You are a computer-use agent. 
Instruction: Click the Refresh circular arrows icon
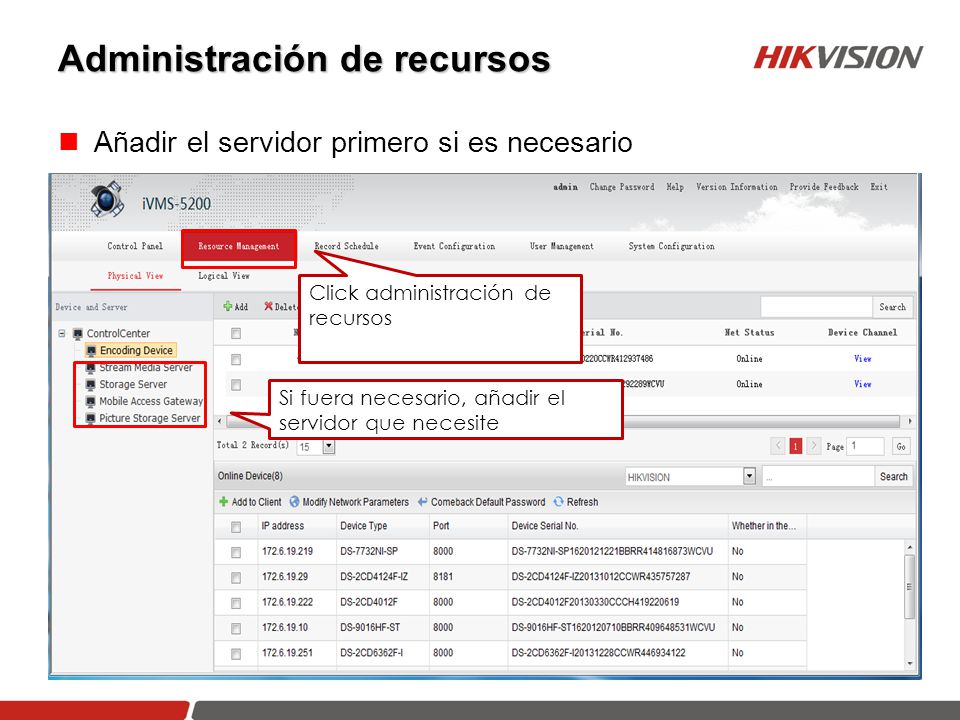tap(558, 502)
